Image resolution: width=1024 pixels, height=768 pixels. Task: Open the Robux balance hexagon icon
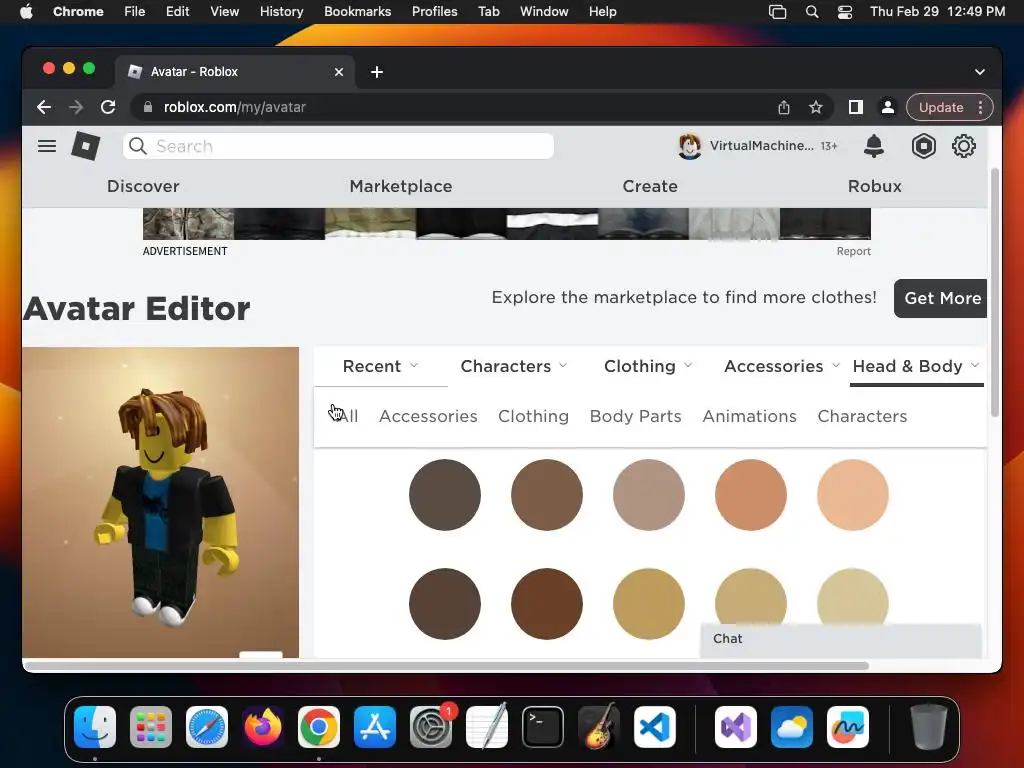(x=923, y=146)
